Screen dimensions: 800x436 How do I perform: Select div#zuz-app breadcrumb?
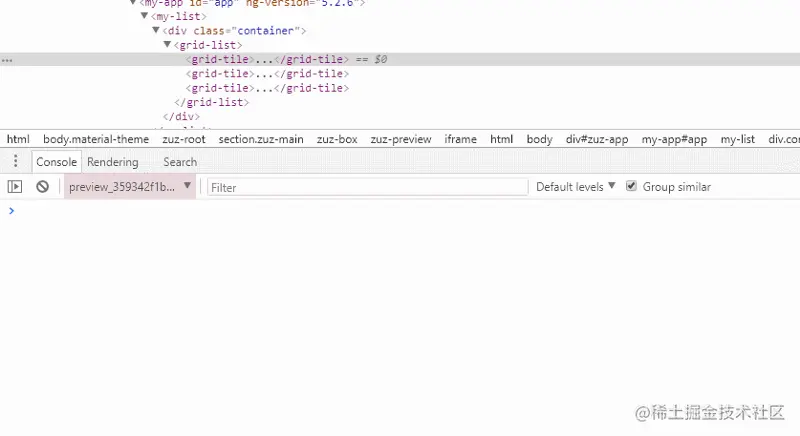click(x=597, y=139)
